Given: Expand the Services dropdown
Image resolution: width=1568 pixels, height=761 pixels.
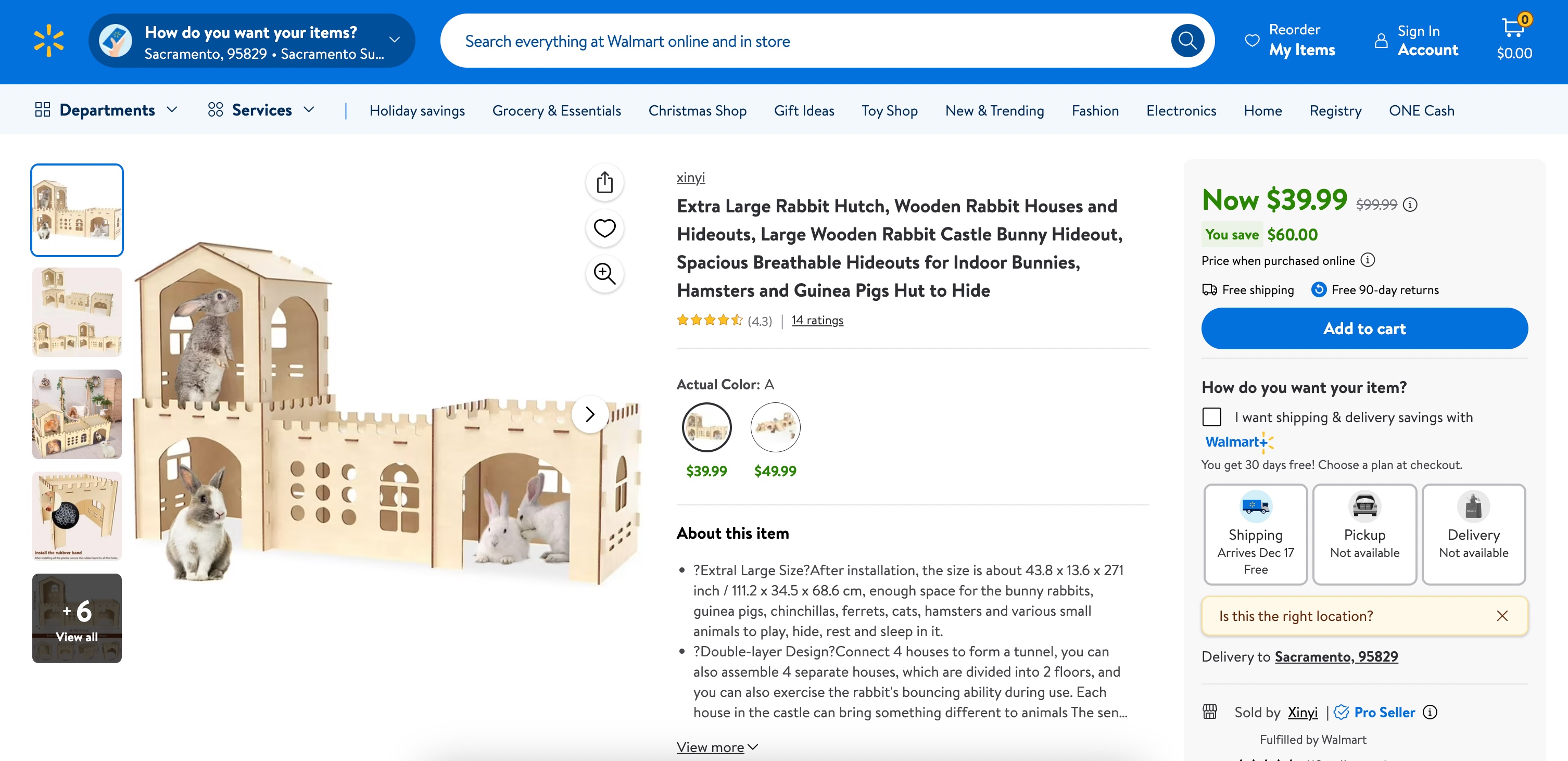Looking at the screenshot, I should (x=262, y=110).
